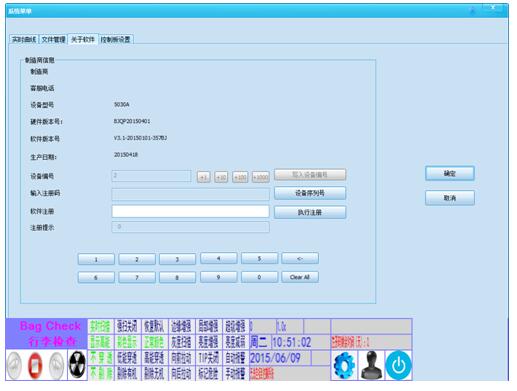Screen dimensions: 517x391
Task: Confirm with the 确定 button
Action: coord(449,173)
